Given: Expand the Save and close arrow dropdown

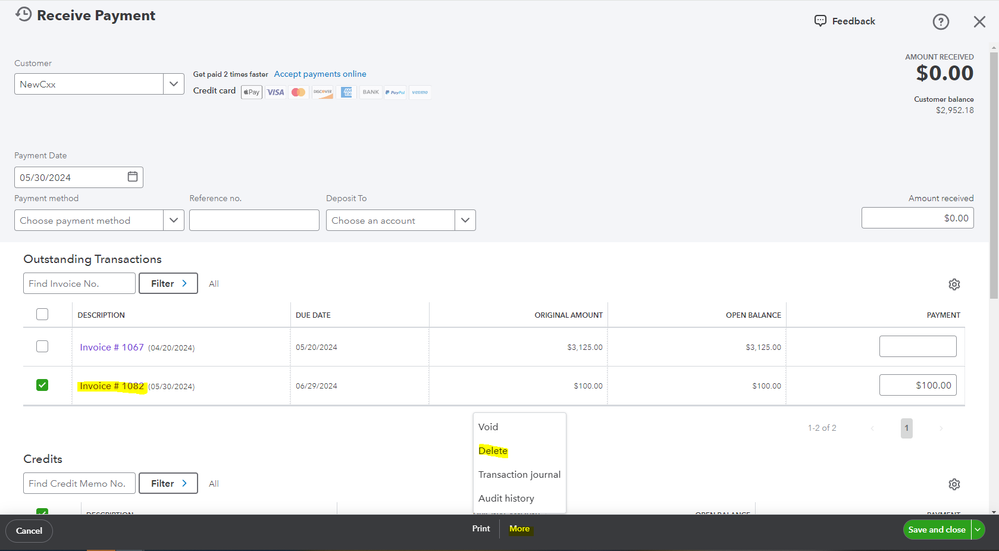Looking at the screenshot, I should coord(977,529).
